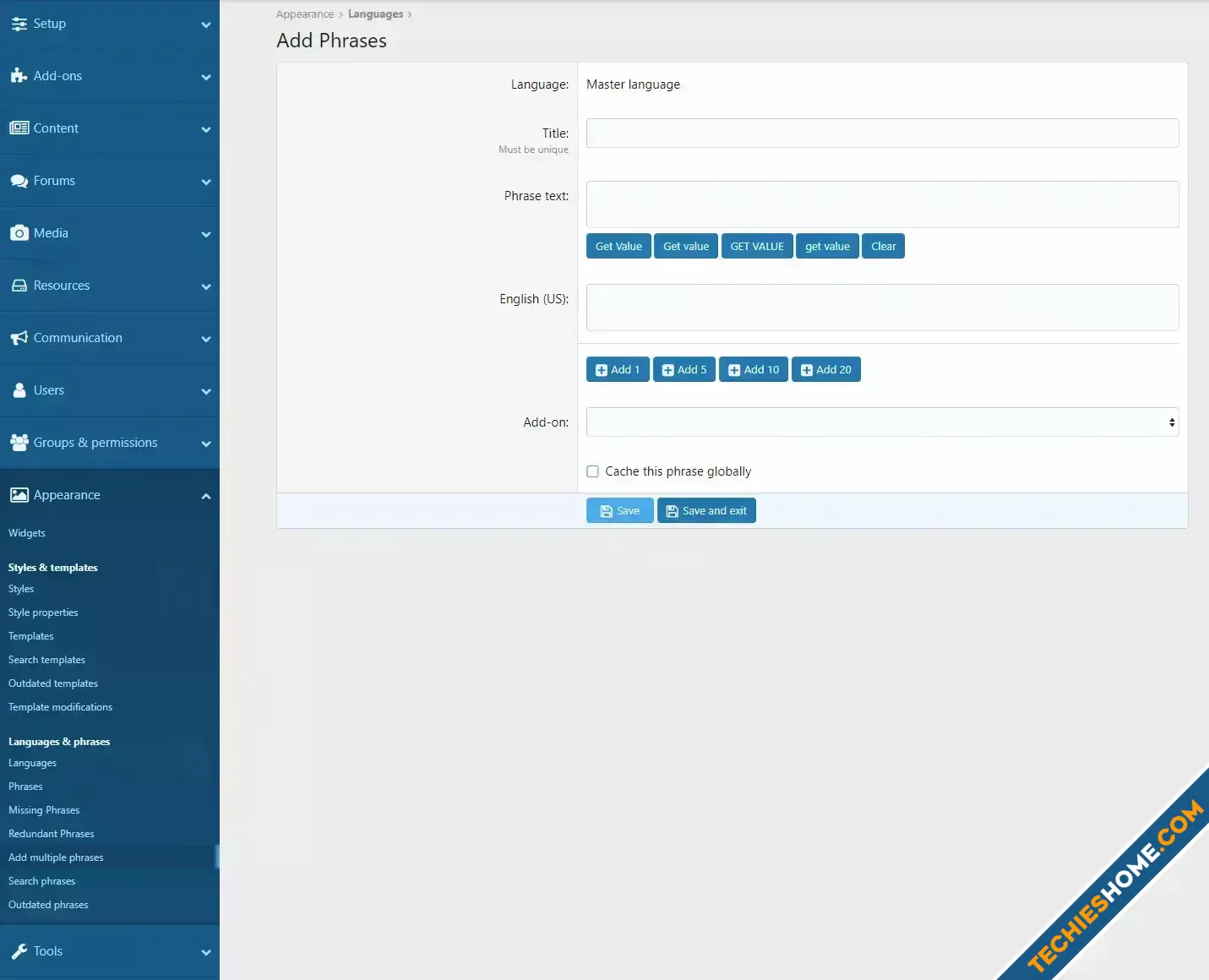Click the plus icon on Add 5
Screen dimensions: 1209x980
(x=667, y=370)
